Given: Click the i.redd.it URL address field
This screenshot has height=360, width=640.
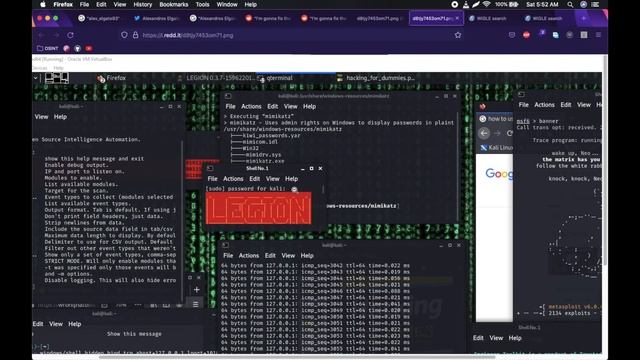Looking at the screenshot, I should (290, 35).
